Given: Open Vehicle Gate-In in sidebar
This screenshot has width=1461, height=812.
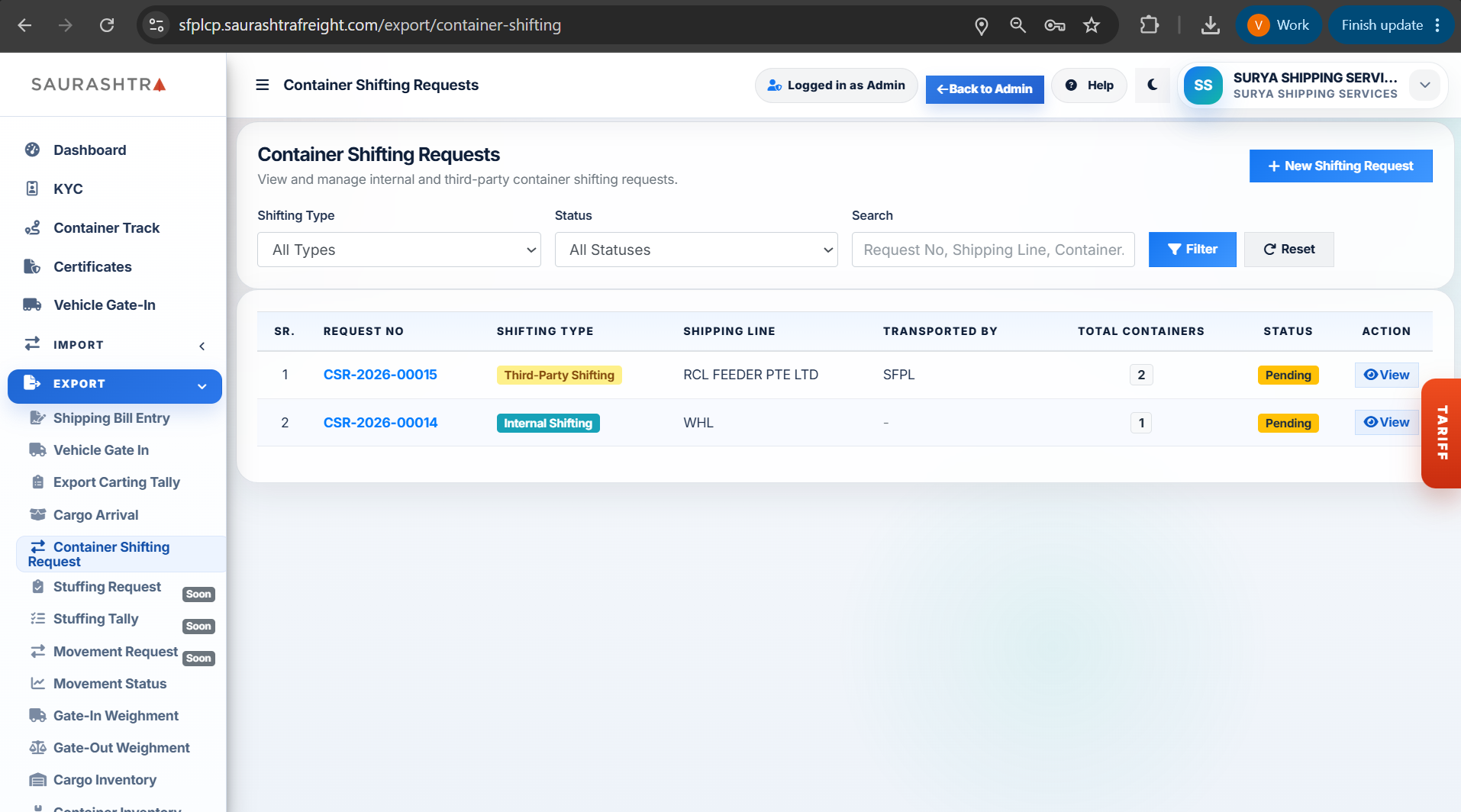Looking at the screenshot, I should 104,304.
